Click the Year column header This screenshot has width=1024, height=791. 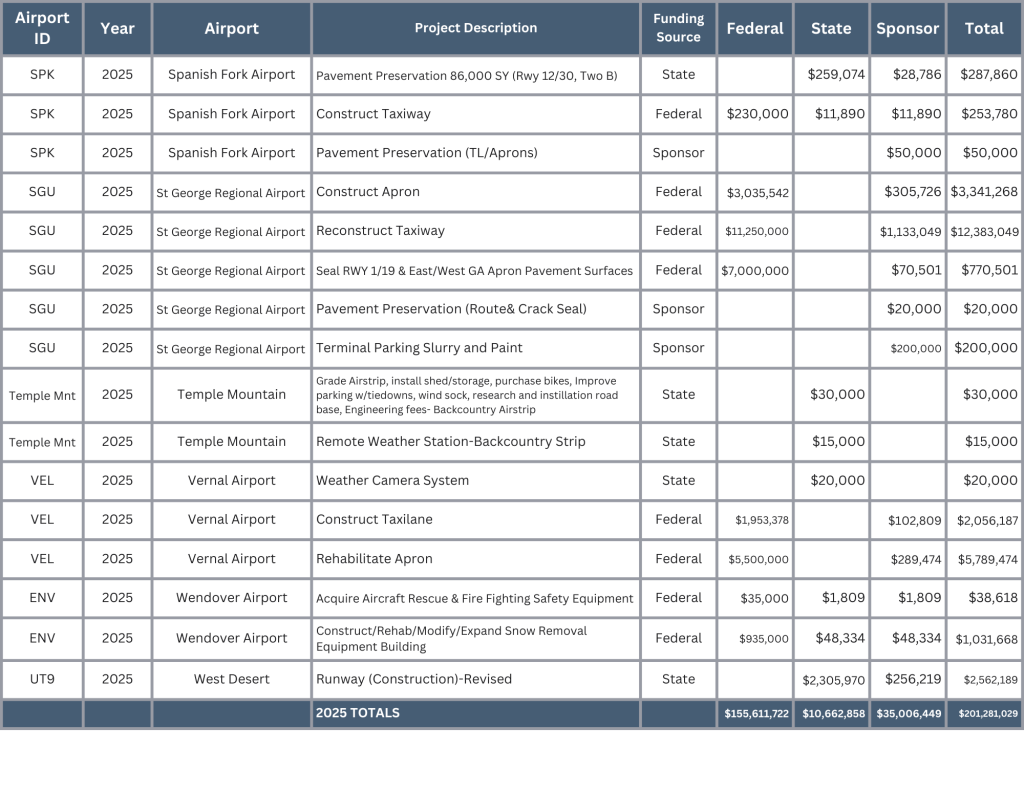click(x=118, y=28)
